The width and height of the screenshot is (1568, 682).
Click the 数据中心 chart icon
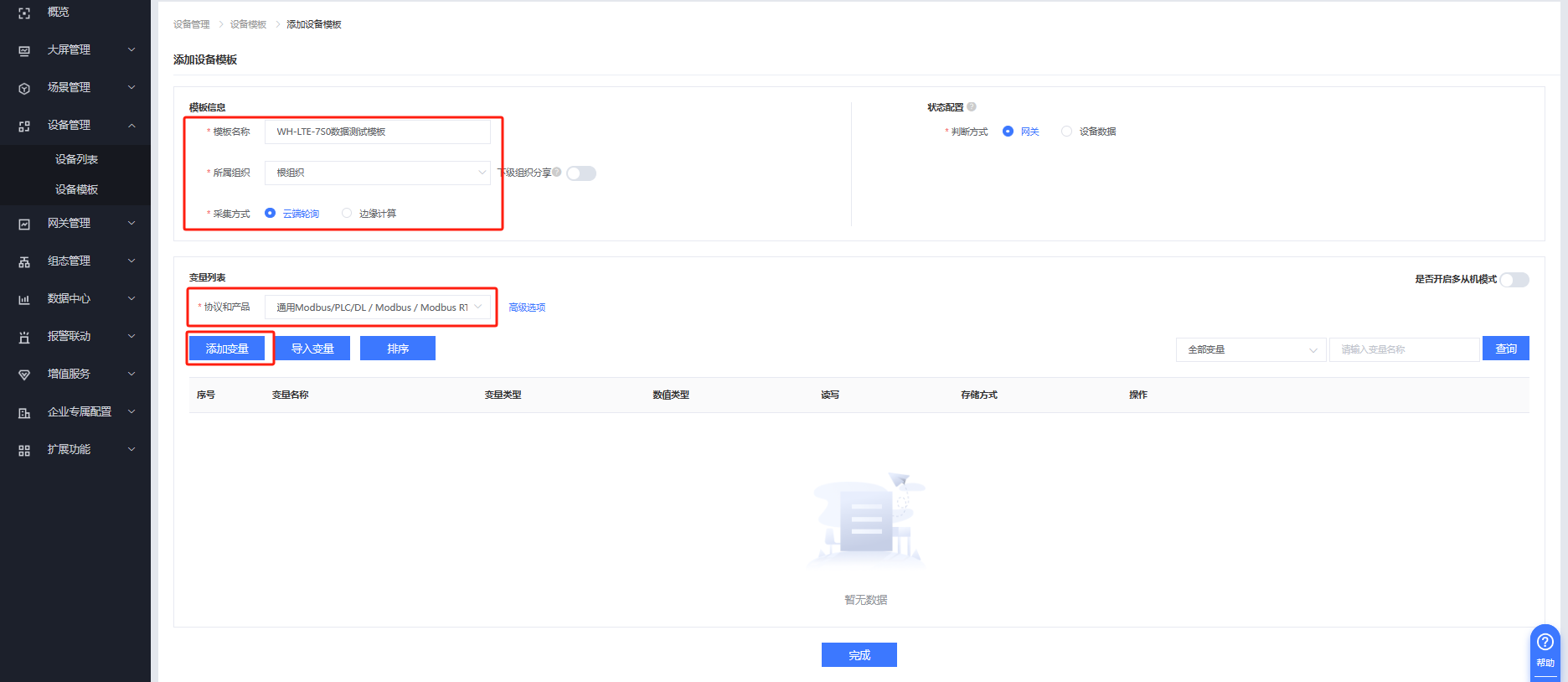click(x=24, y=299)
